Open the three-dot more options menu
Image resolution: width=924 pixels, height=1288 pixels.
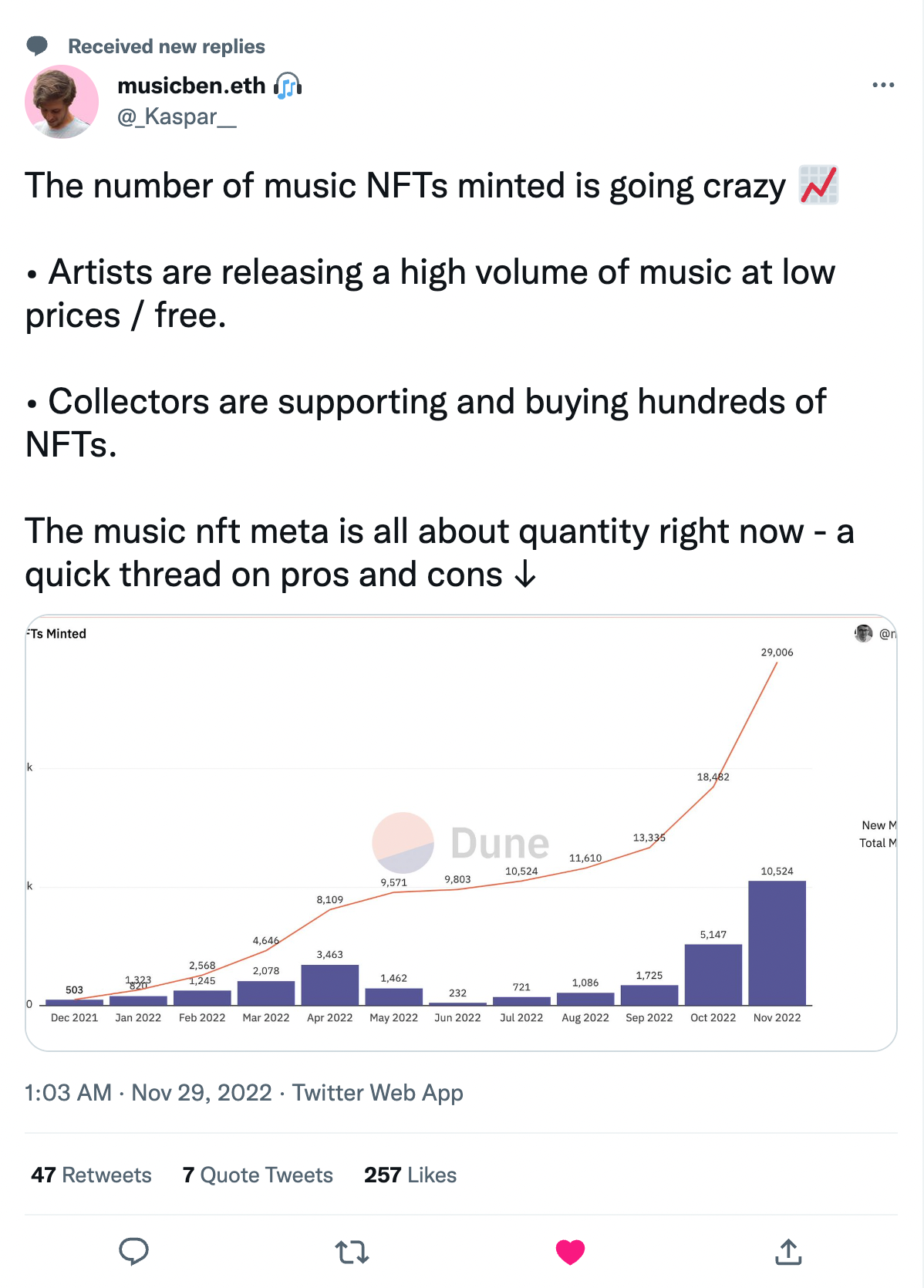pos(883,85)
